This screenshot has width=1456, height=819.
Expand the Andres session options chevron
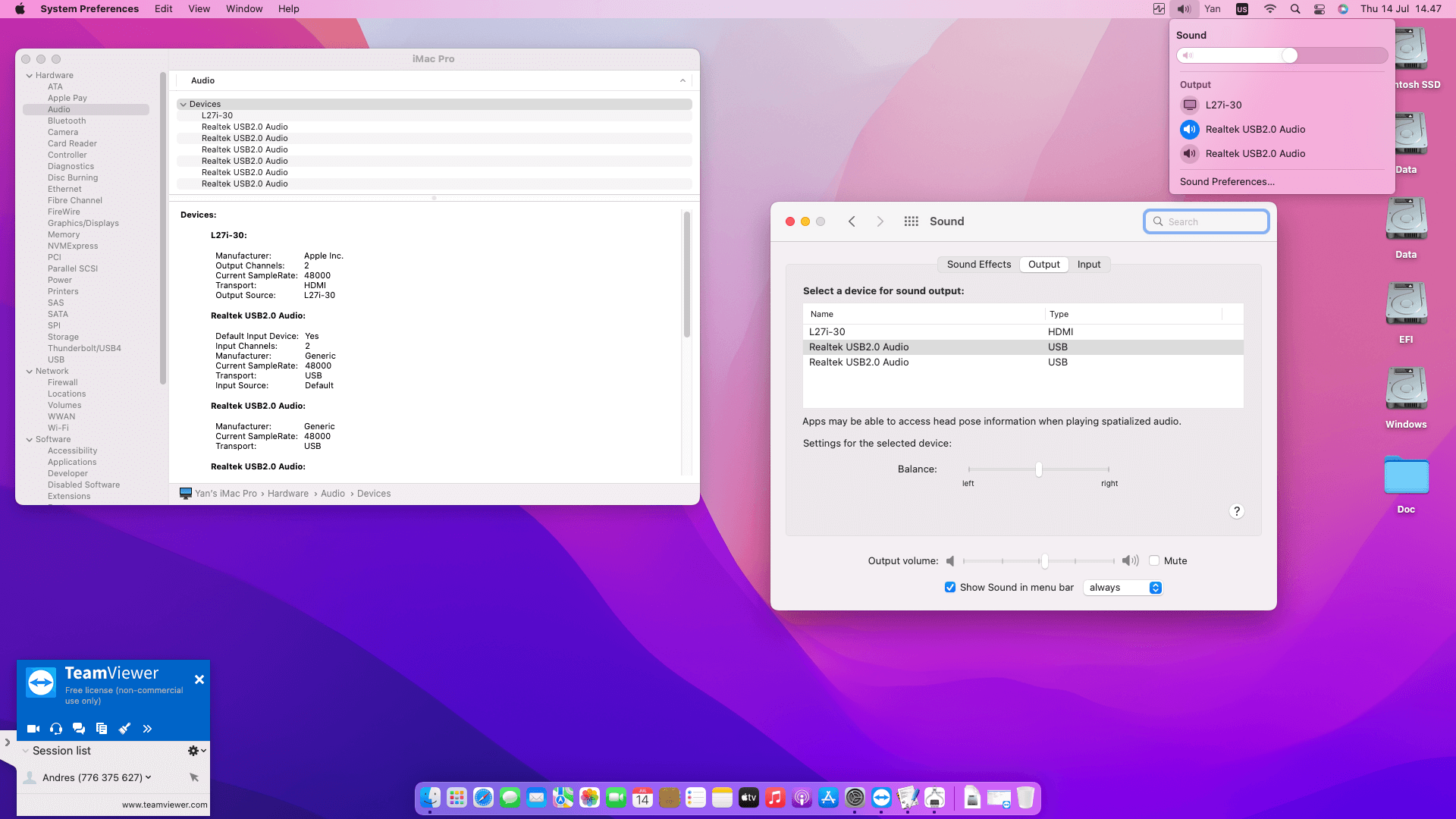tap(148, 777)
